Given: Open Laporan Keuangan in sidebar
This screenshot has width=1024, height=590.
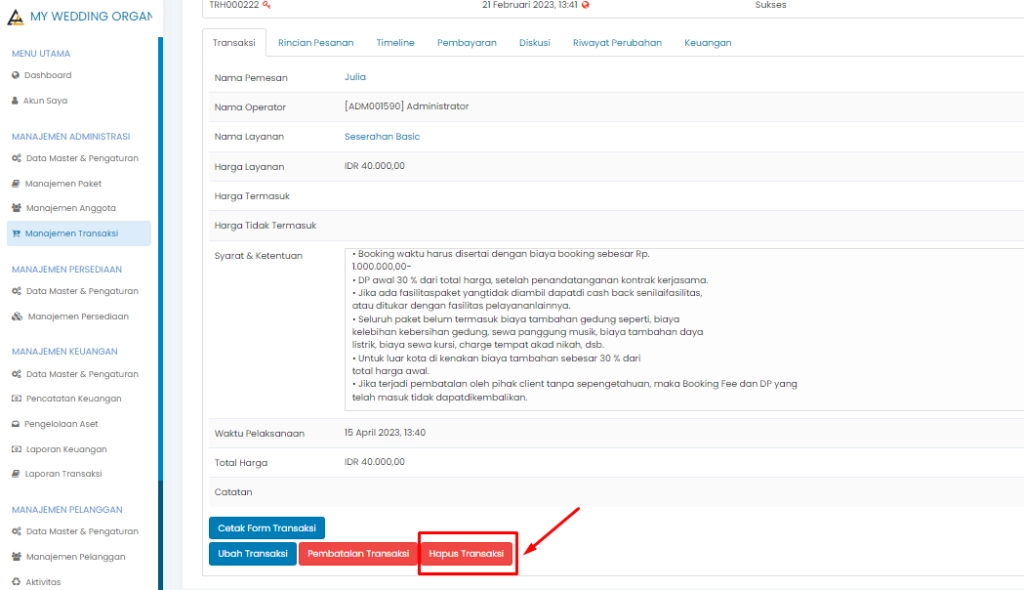Looking at the screenshot, I should click(66, 449).
